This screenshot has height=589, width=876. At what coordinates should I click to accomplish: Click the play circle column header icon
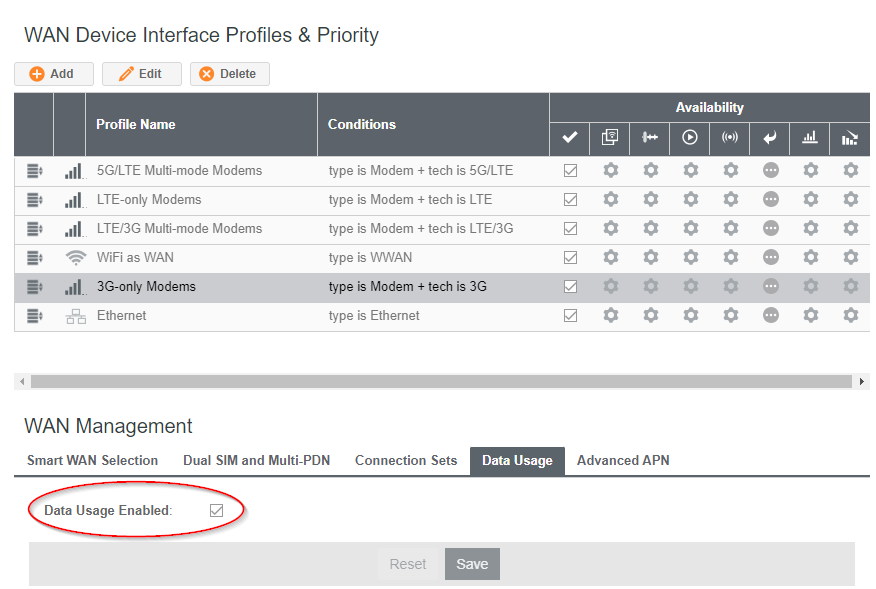coord(690,137)
